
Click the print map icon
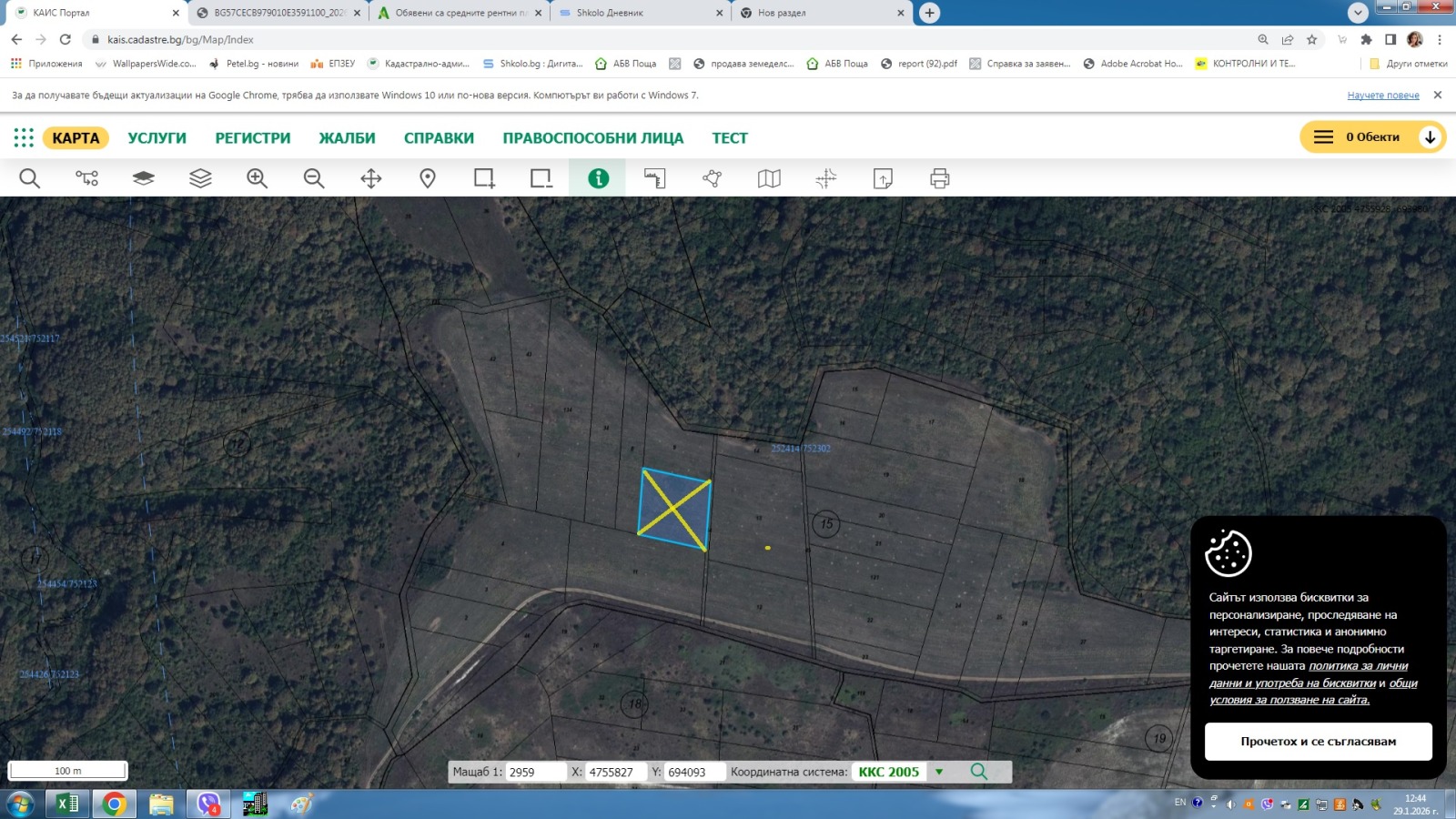point(940,178)
